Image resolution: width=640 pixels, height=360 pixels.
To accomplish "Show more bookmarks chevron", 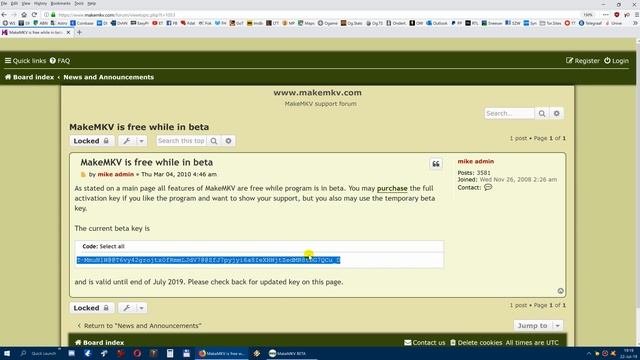I will point(635,23).
